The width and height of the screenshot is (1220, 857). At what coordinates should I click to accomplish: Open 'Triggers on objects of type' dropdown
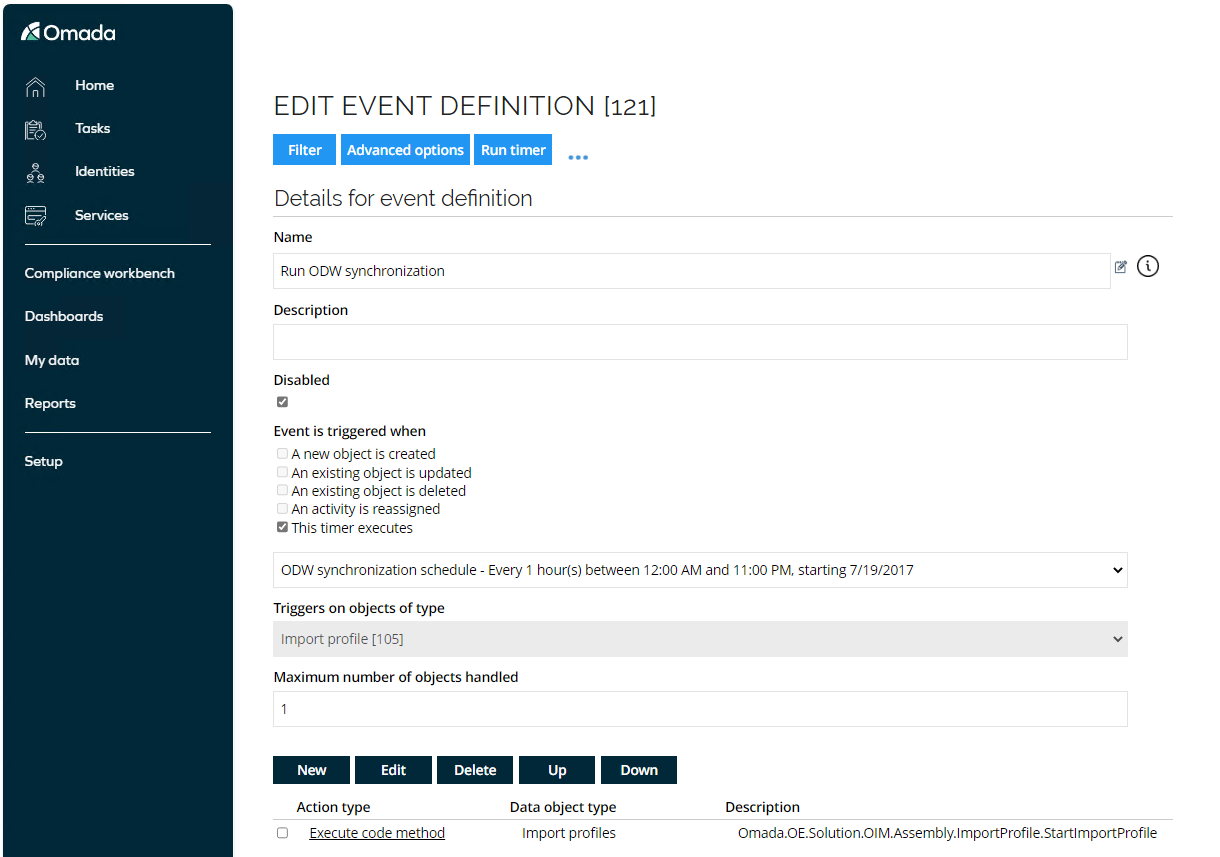(700, 639)
